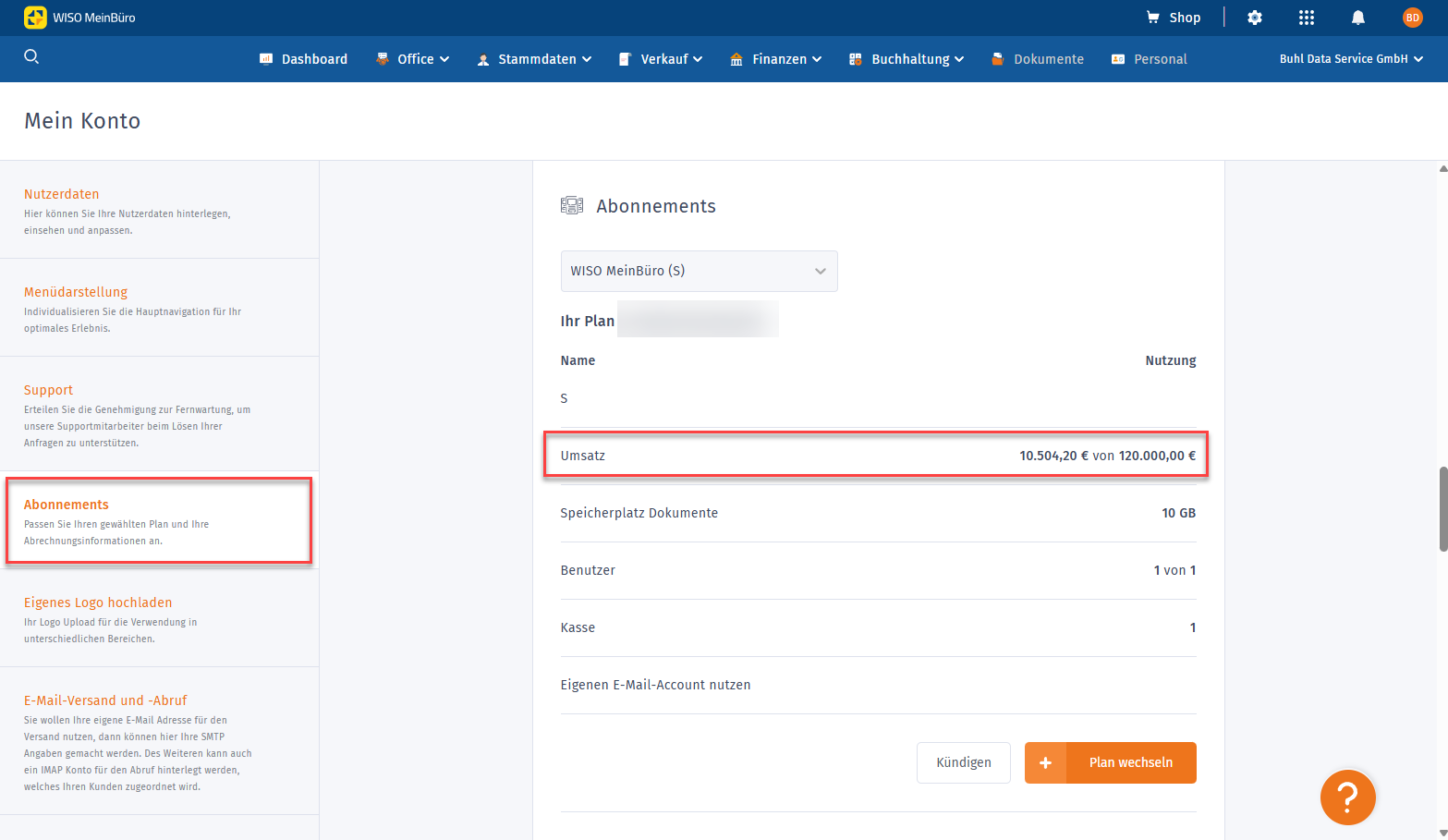This screenshot has height=840, width=1448.
Task: Click the Verkauf document icon
Action: tap(626, 59)
